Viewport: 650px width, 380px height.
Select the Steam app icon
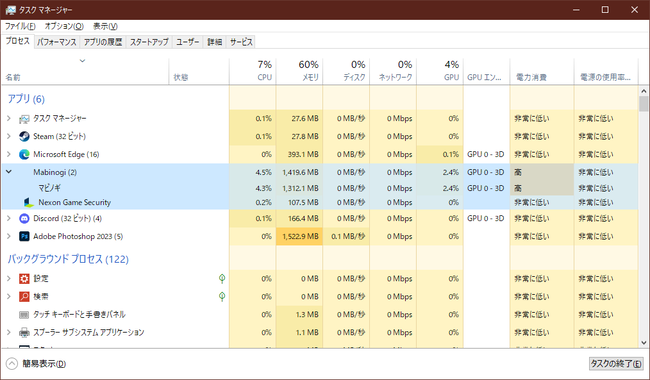click(24, 136)
